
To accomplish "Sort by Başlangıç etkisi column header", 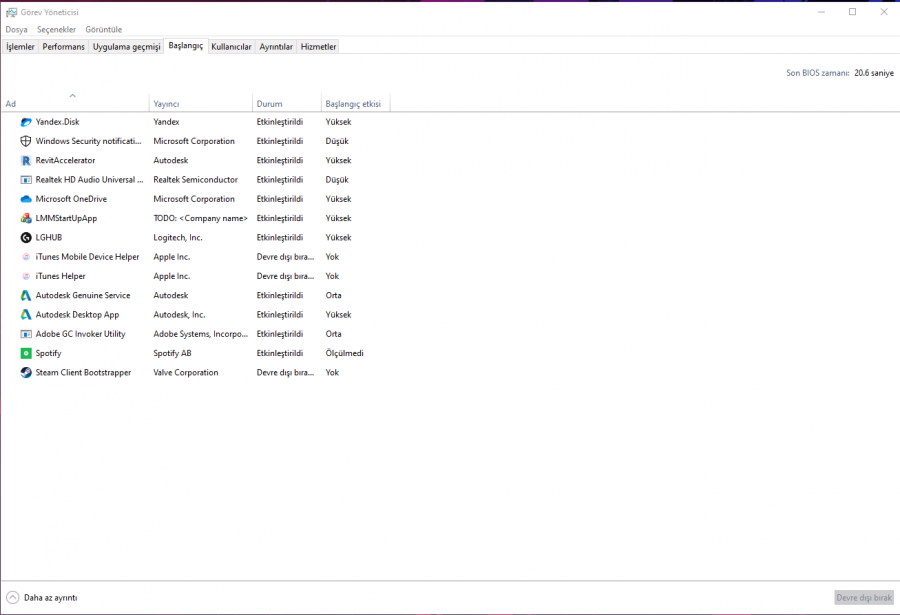I will [x=355, y=104].
